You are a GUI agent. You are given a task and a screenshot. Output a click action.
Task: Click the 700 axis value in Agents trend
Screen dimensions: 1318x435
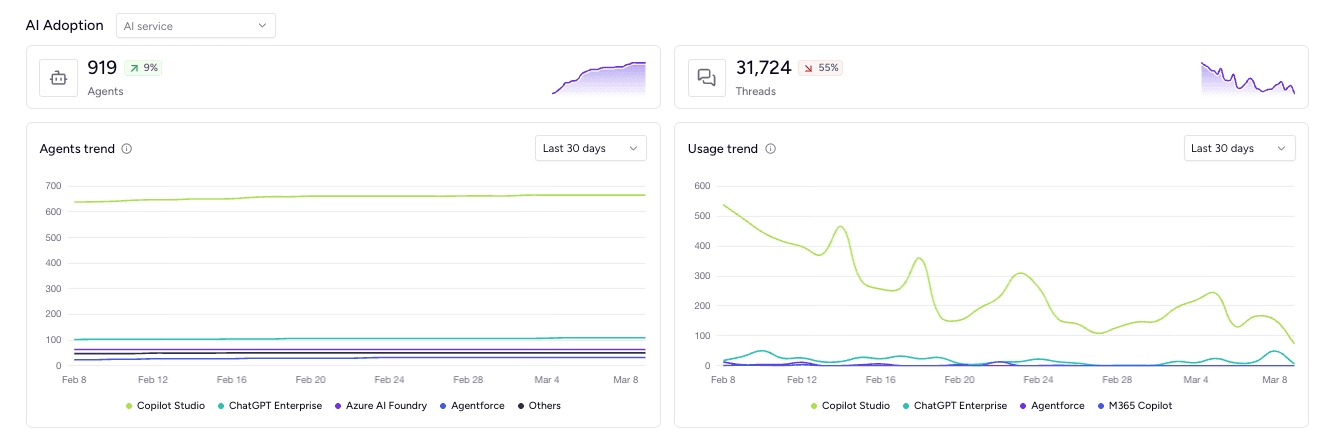coord(53,186)
